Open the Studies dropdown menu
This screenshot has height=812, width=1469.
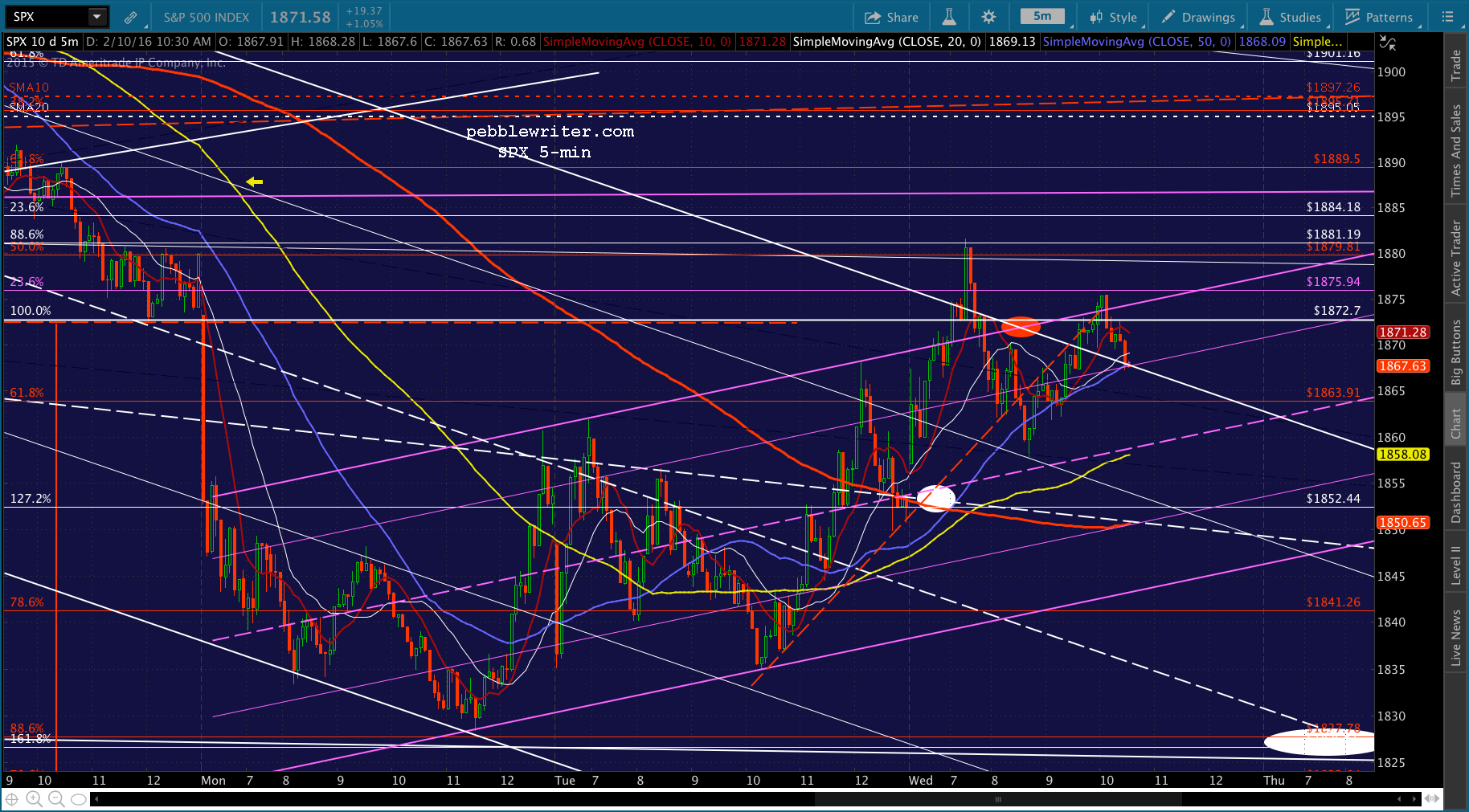click(x=1291, y=17)
